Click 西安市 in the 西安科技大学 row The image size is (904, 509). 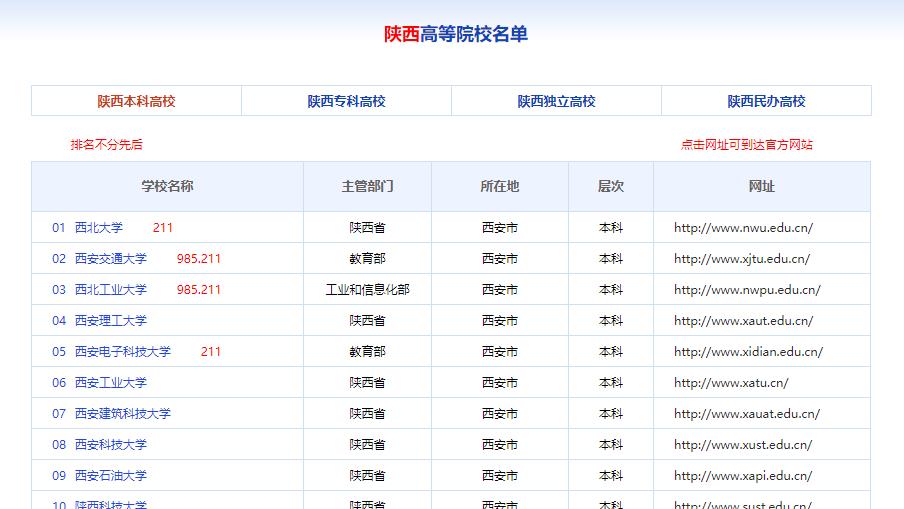click(500, 445)
